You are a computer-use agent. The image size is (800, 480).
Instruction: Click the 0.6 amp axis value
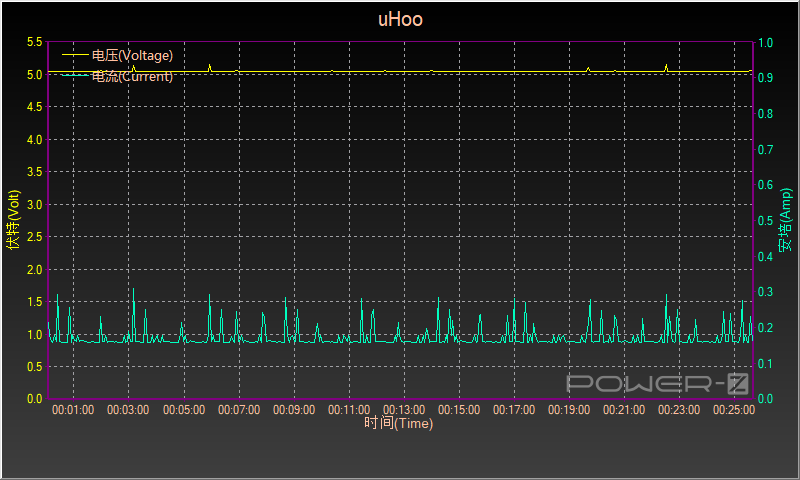coord(765,185)
